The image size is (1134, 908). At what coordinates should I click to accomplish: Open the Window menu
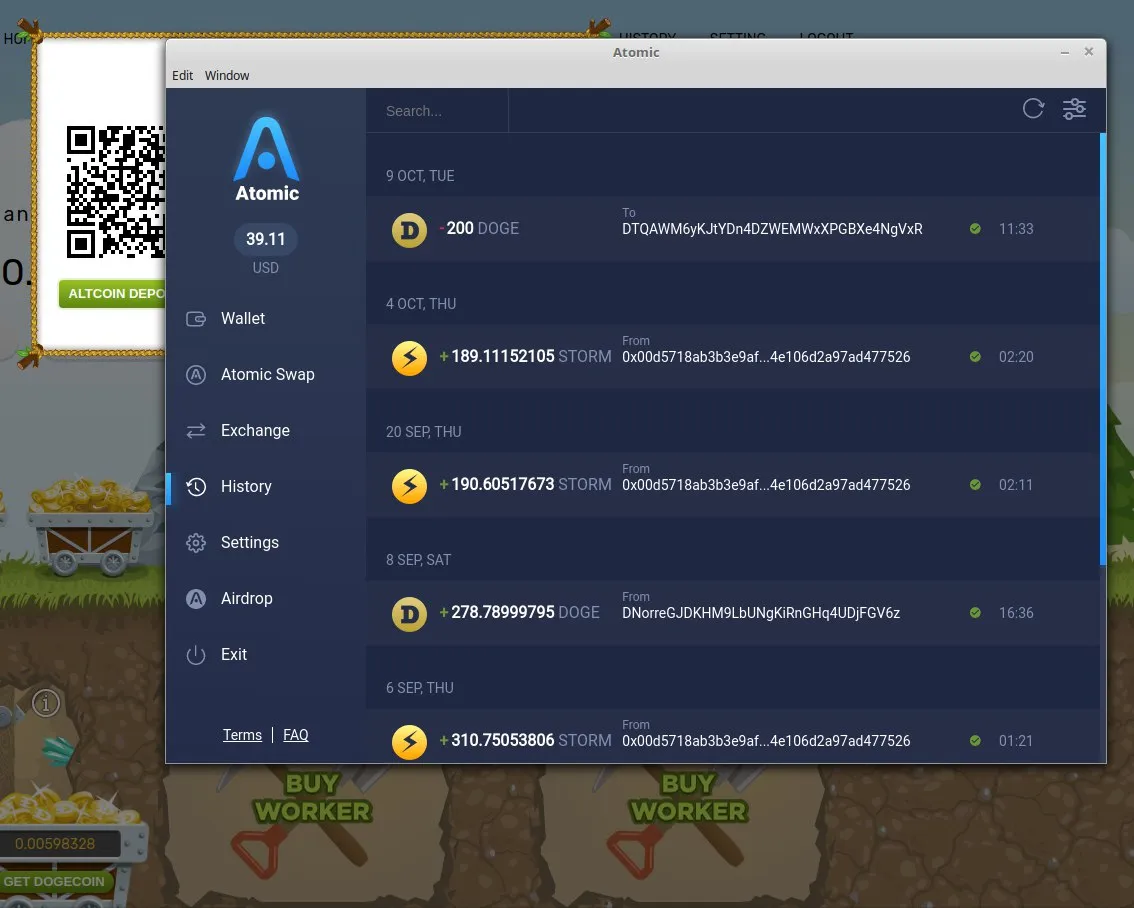(x=226, y=75)
